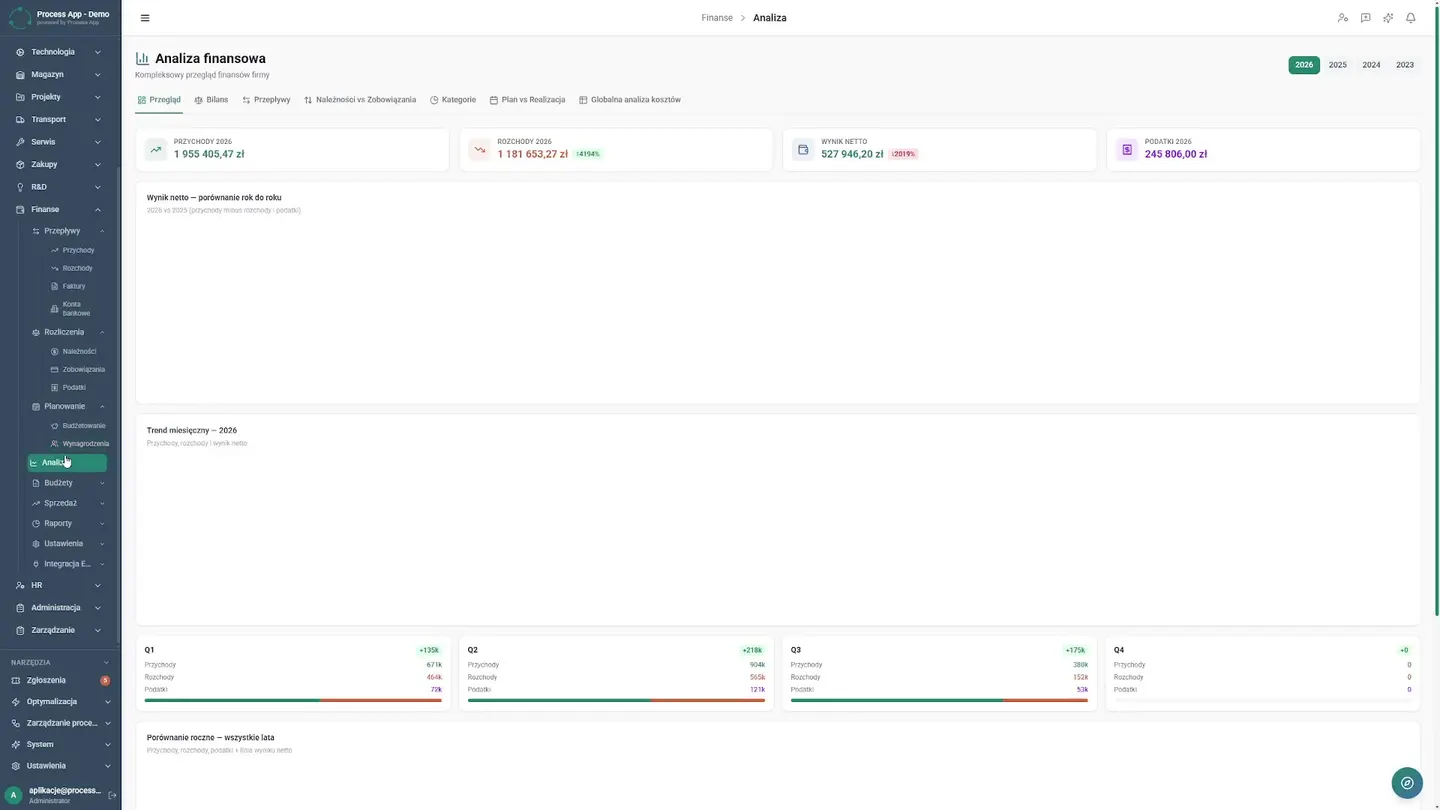Open the Plan vs Realizacja tab
The image size is (1440, 810).
(x=527, y=100)
